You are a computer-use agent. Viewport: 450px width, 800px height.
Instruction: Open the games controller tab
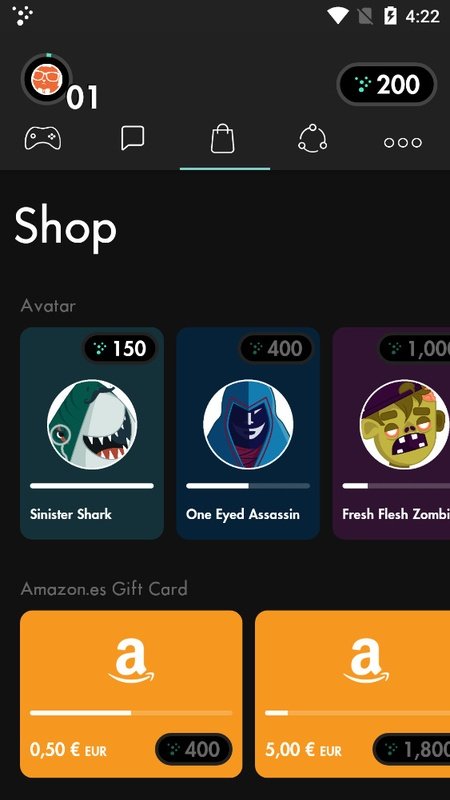[43, 138]
